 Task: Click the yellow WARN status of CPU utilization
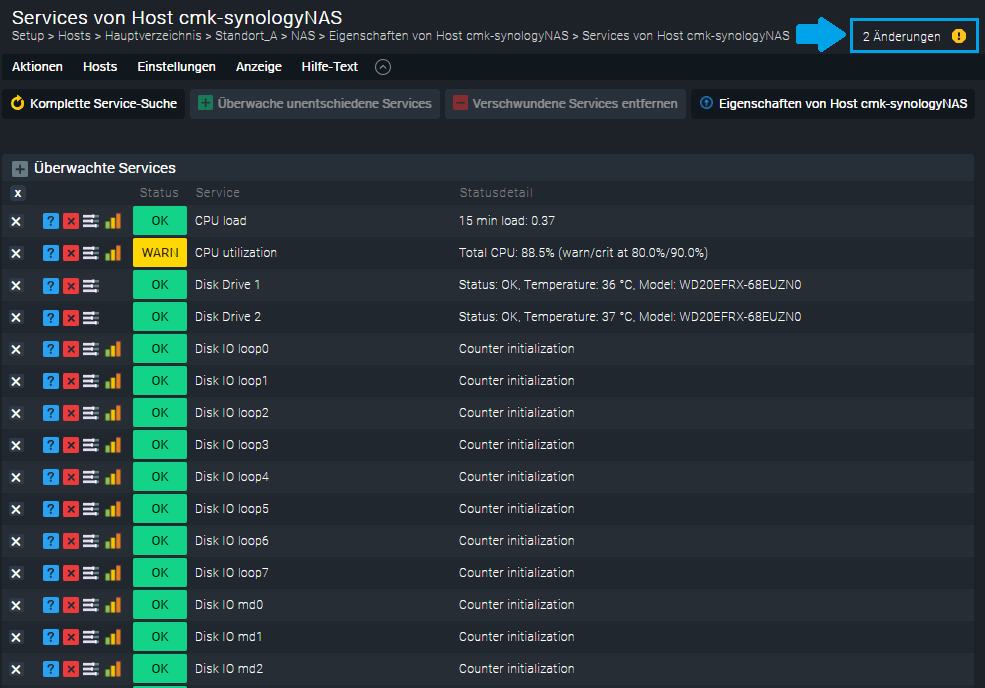pyautogui.click(x=159, y=253)
